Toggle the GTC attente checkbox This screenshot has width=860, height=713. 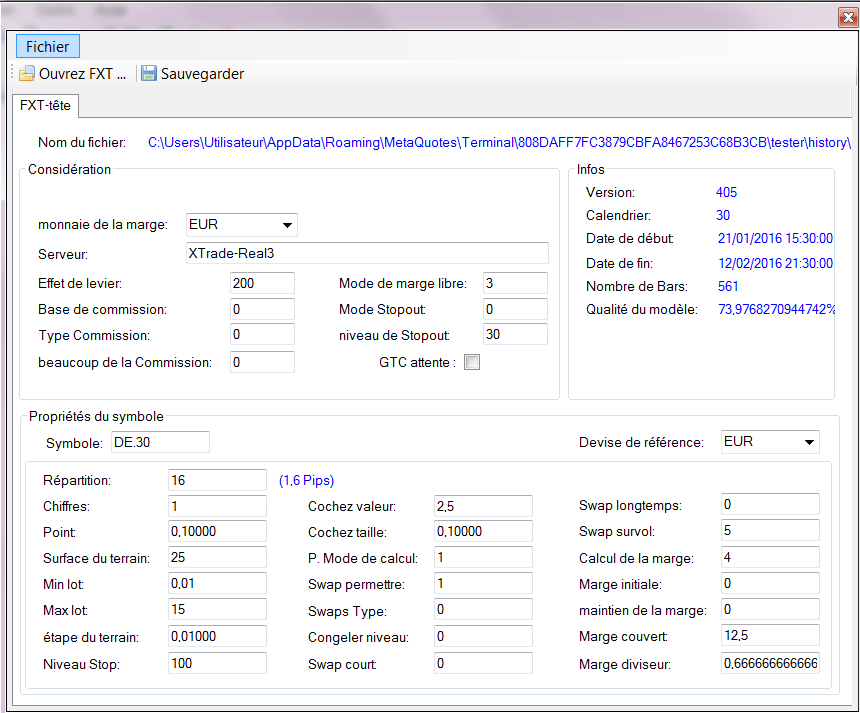472,362
